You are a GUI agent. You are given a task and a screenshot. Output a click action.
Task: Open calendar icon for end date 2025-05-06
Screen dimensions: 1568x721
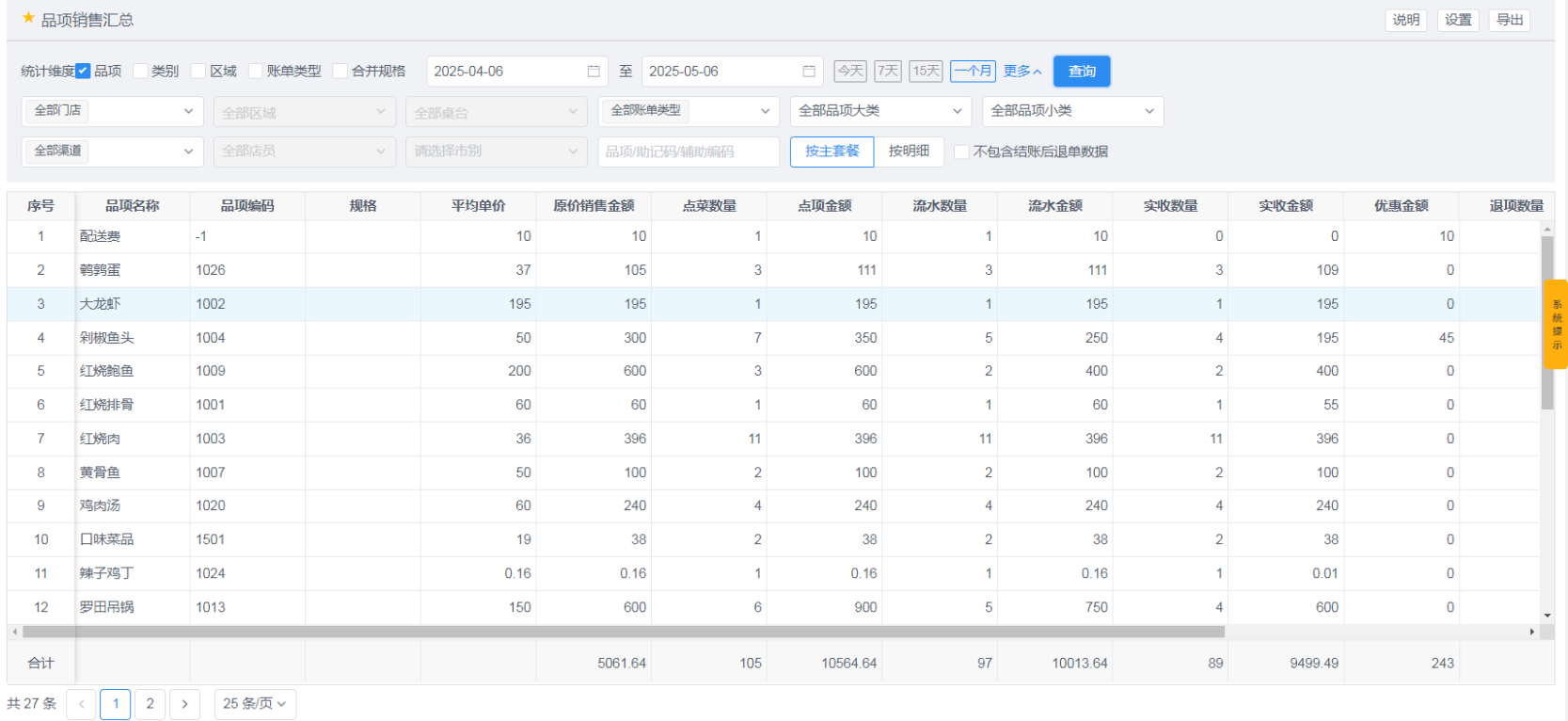point(809,72)
